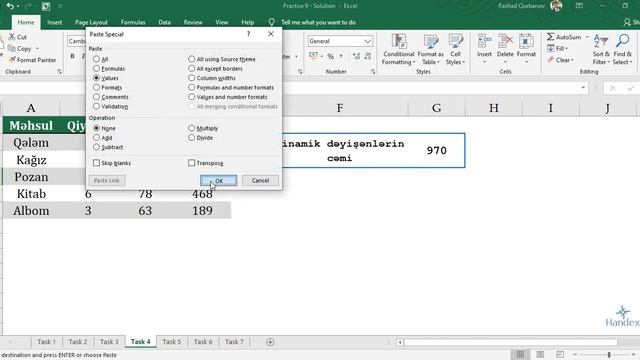Click the AutoSum sigma icon
Screen dimensions: 640x360
551,37
